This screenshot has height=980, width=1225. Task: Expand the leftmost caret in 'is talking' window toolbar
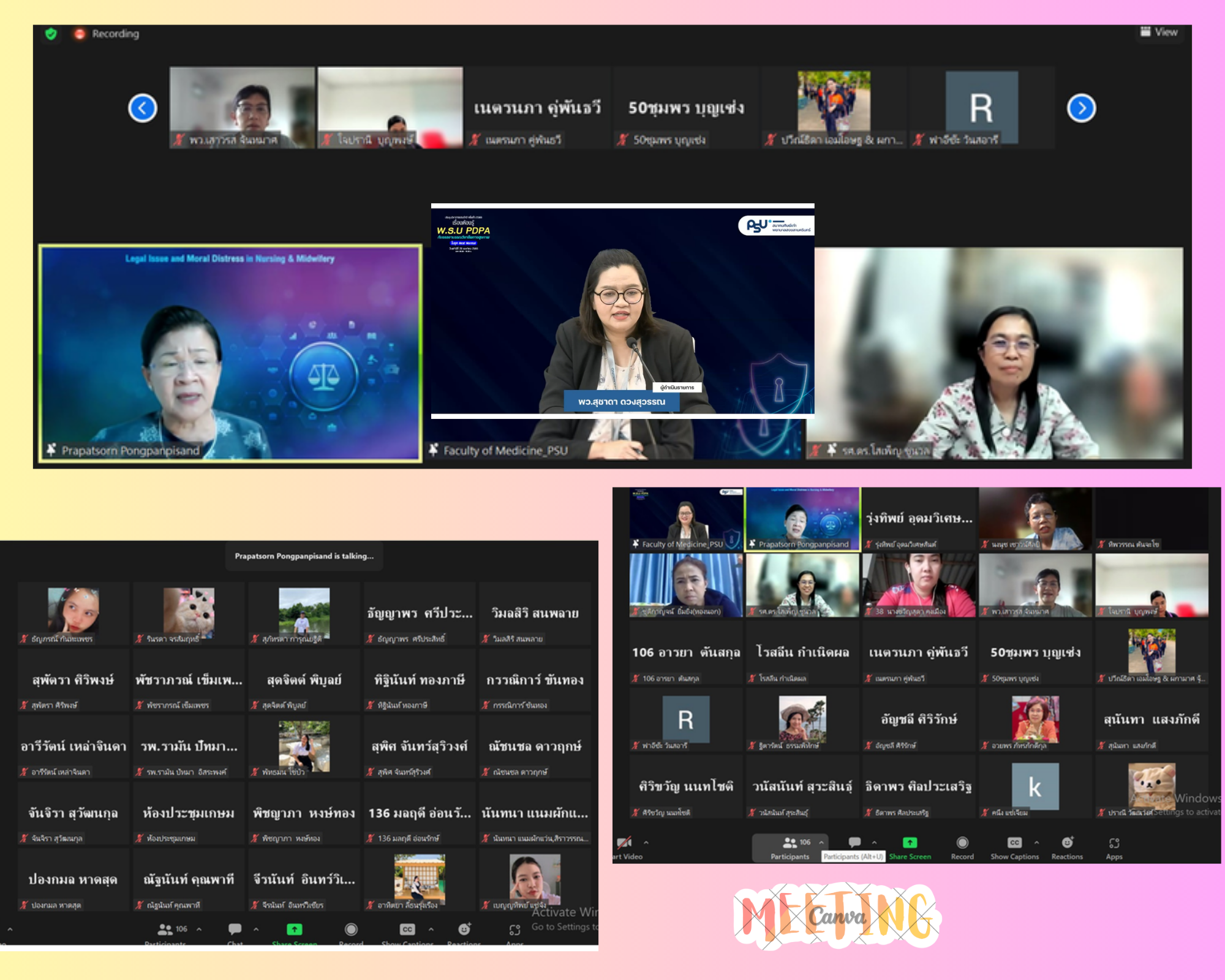tap(10, 929)
